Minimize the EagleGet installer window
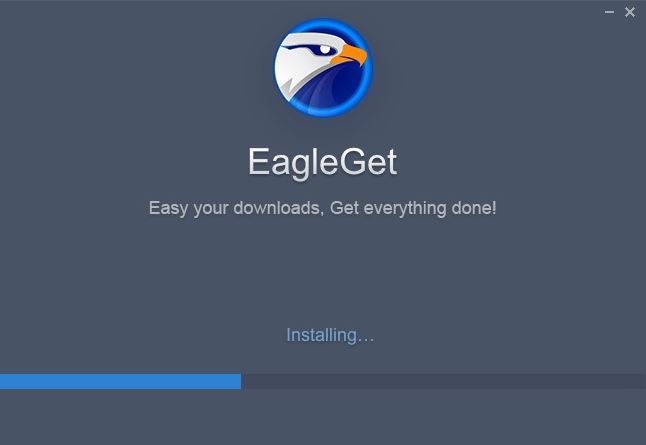646x445 pixels. tap(609, 12)
